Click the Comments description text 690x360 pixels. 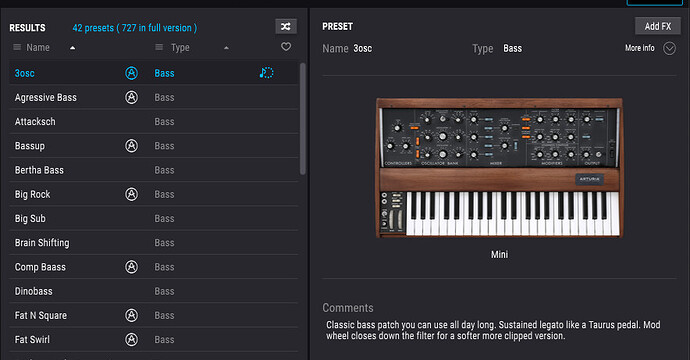pyautogui.click(x=493, y=330)
